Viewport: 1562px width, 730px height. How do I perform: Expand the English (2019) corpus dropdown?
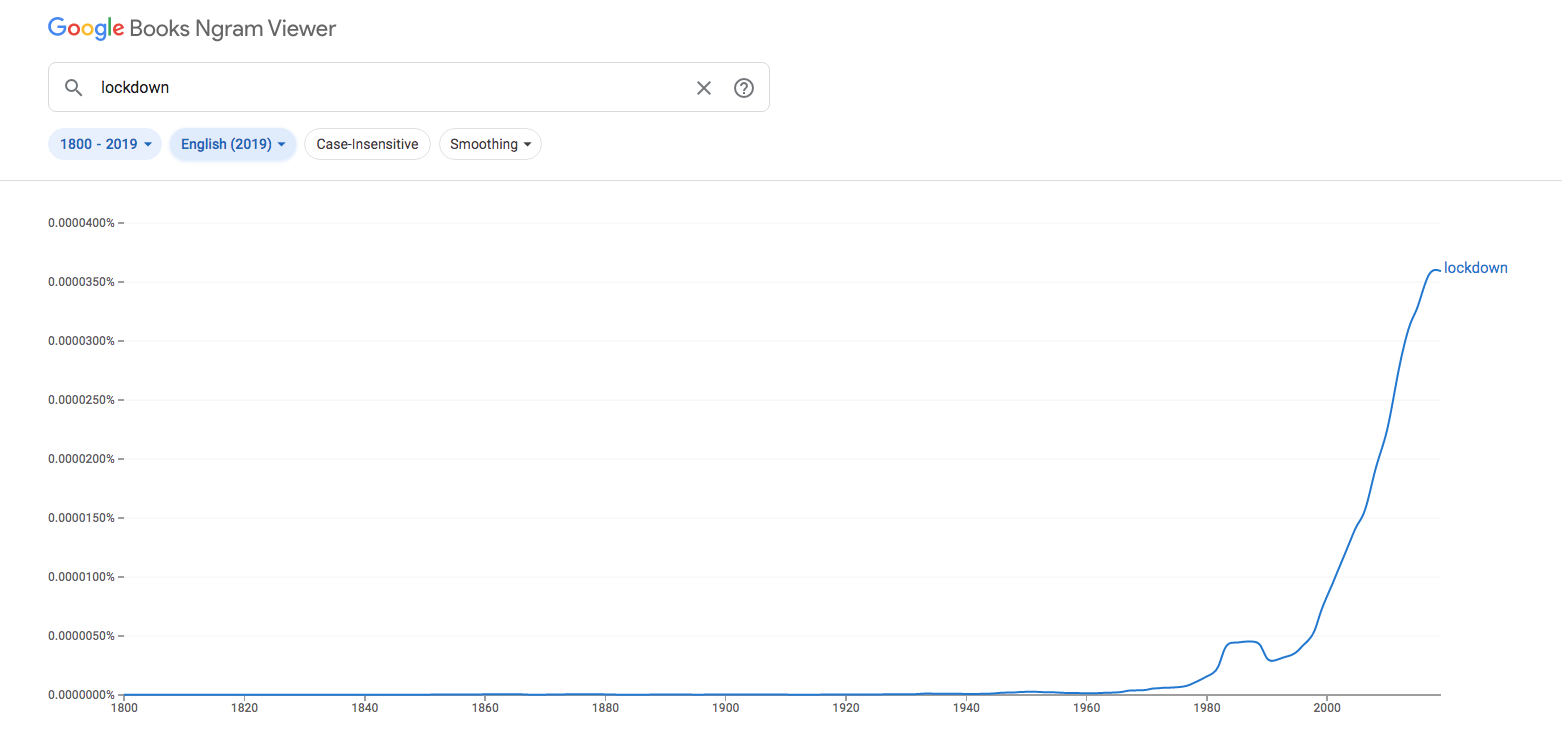coord(233,144)
